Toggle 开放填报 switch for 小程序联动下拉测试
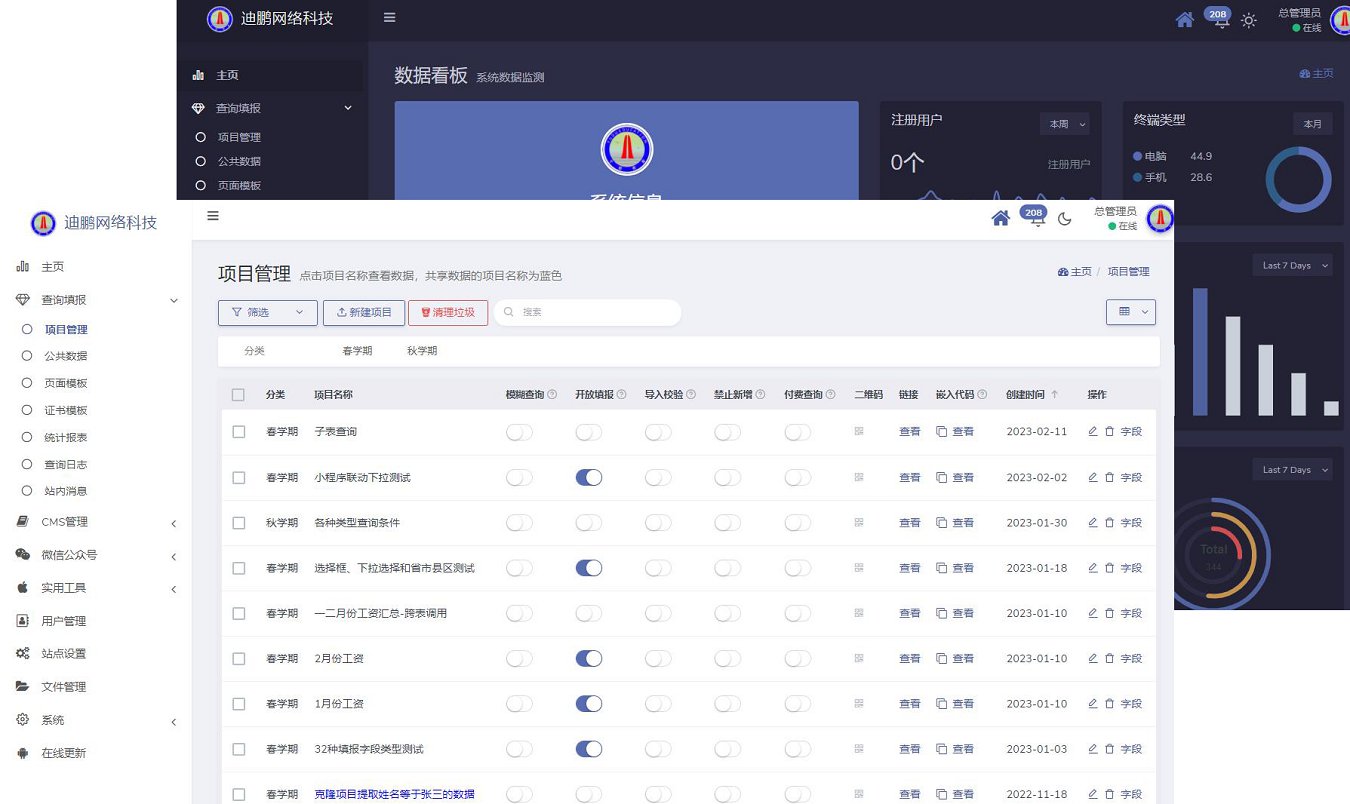 [589, 477]
